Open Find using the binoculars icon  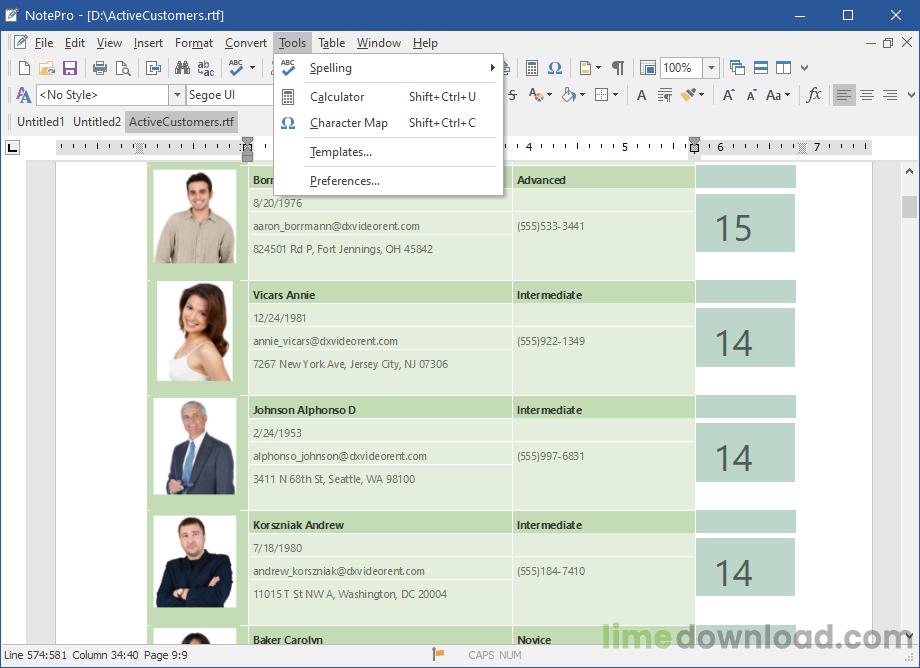pos(182,68)
